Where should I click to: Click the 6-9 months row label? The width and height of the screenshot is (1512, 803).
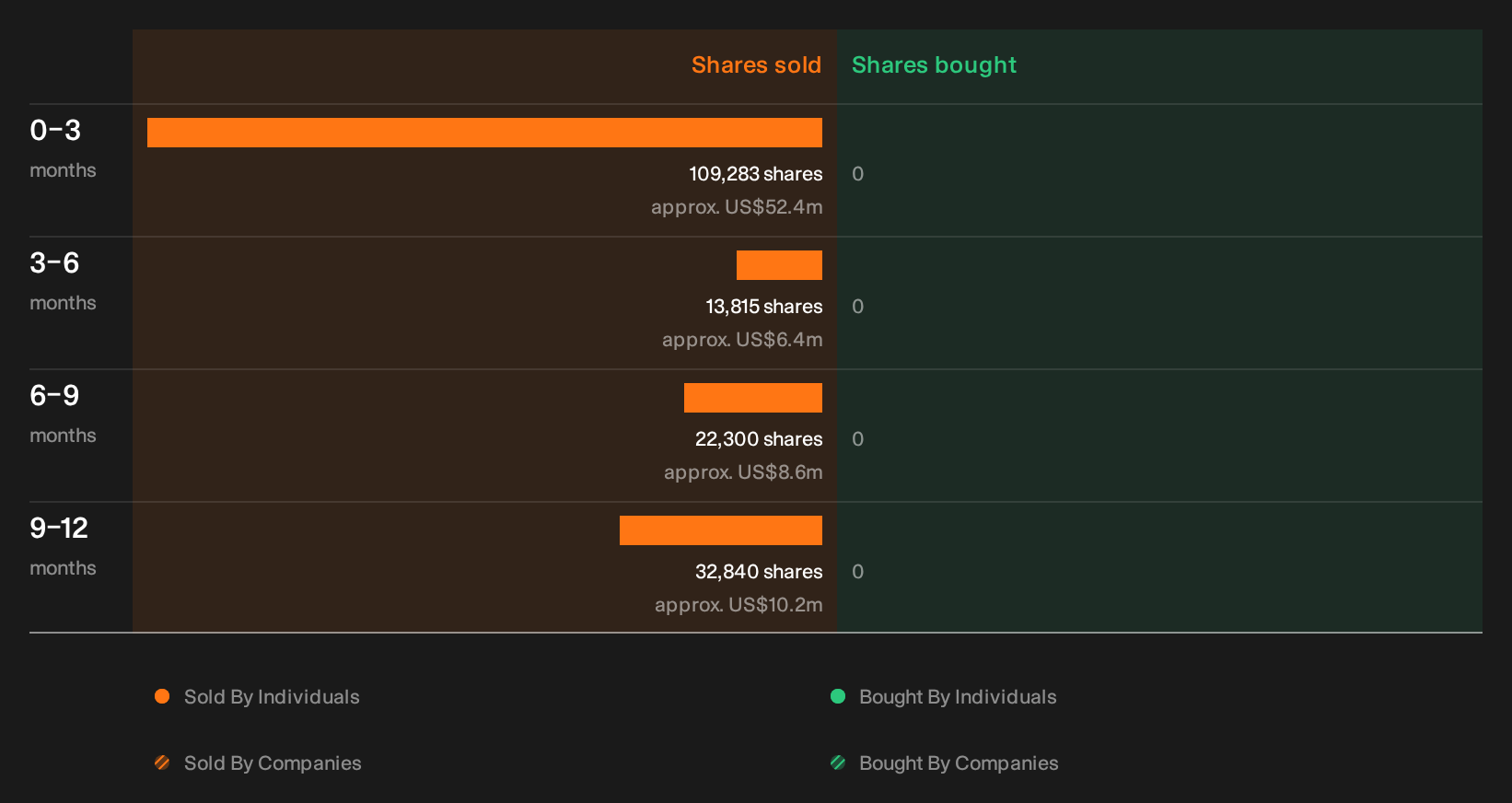click(63, 413)
